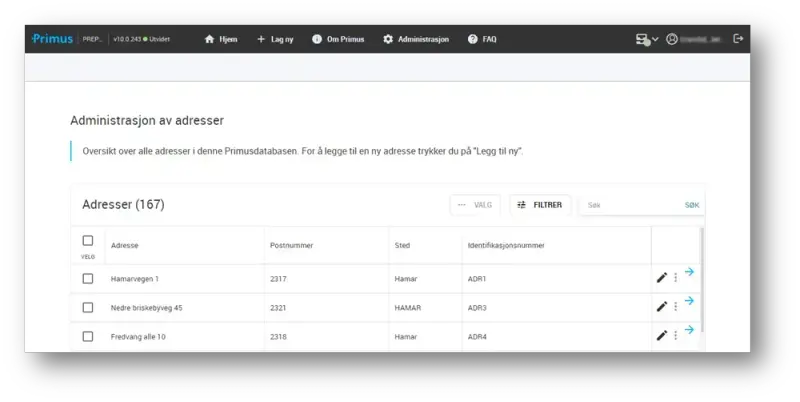The height and width of the screenshot is (402, 800).
Task: Open the three-dot menu for Hamarvegen 1
Action: [x=675, y=278]
